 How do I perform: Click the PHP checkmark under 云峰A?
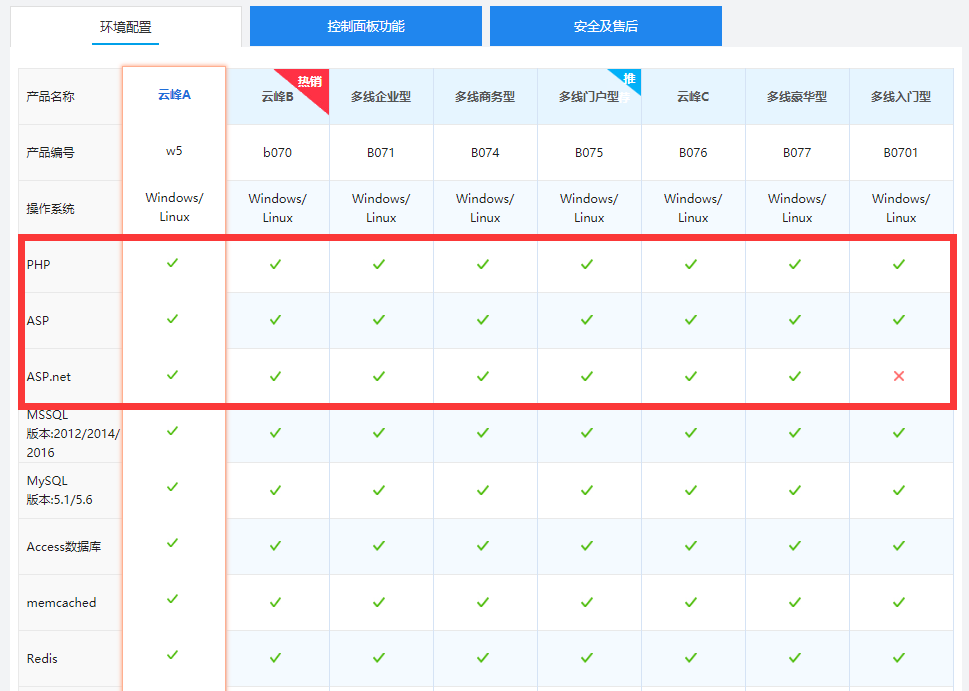point(173,263)
